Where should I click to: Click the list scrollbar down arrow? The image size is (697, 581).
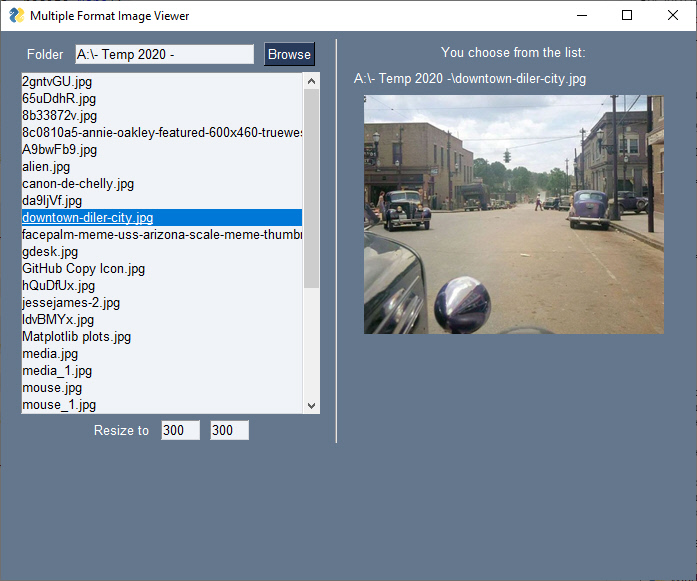click(x=311, y=405)
